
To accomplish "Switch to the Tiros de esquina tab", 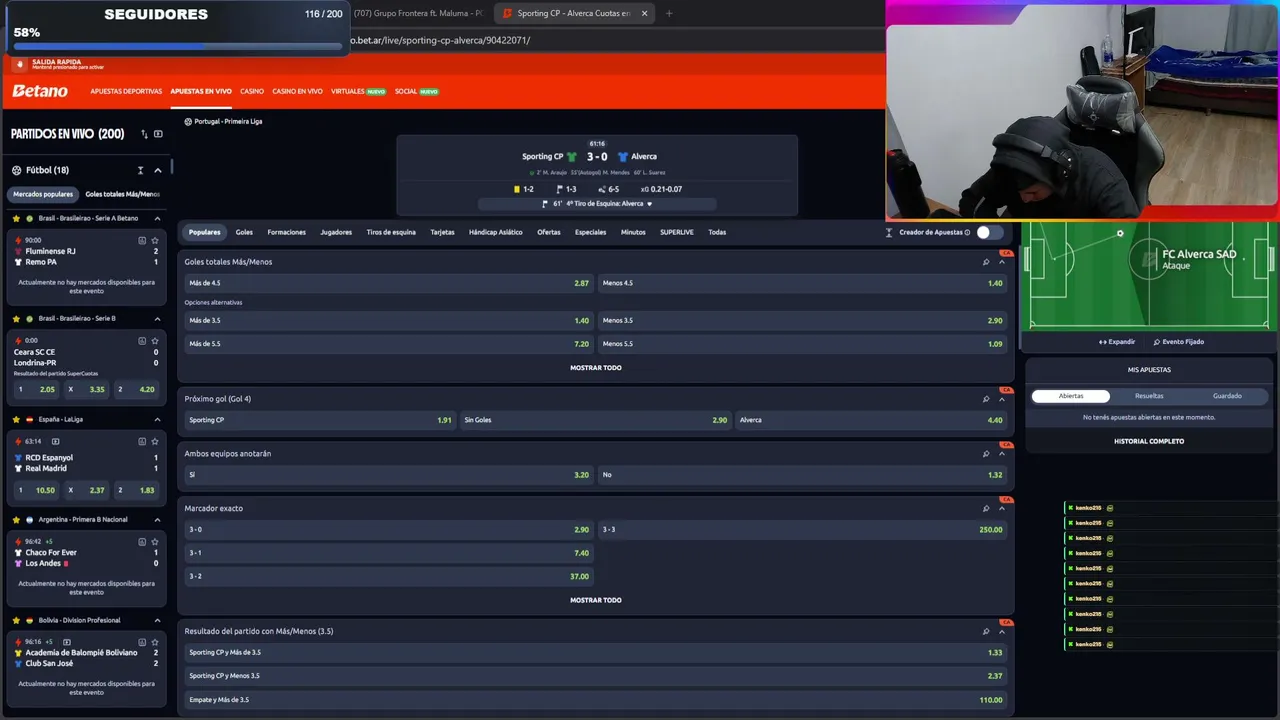I will pyautogui.click(x=391, y=232).
